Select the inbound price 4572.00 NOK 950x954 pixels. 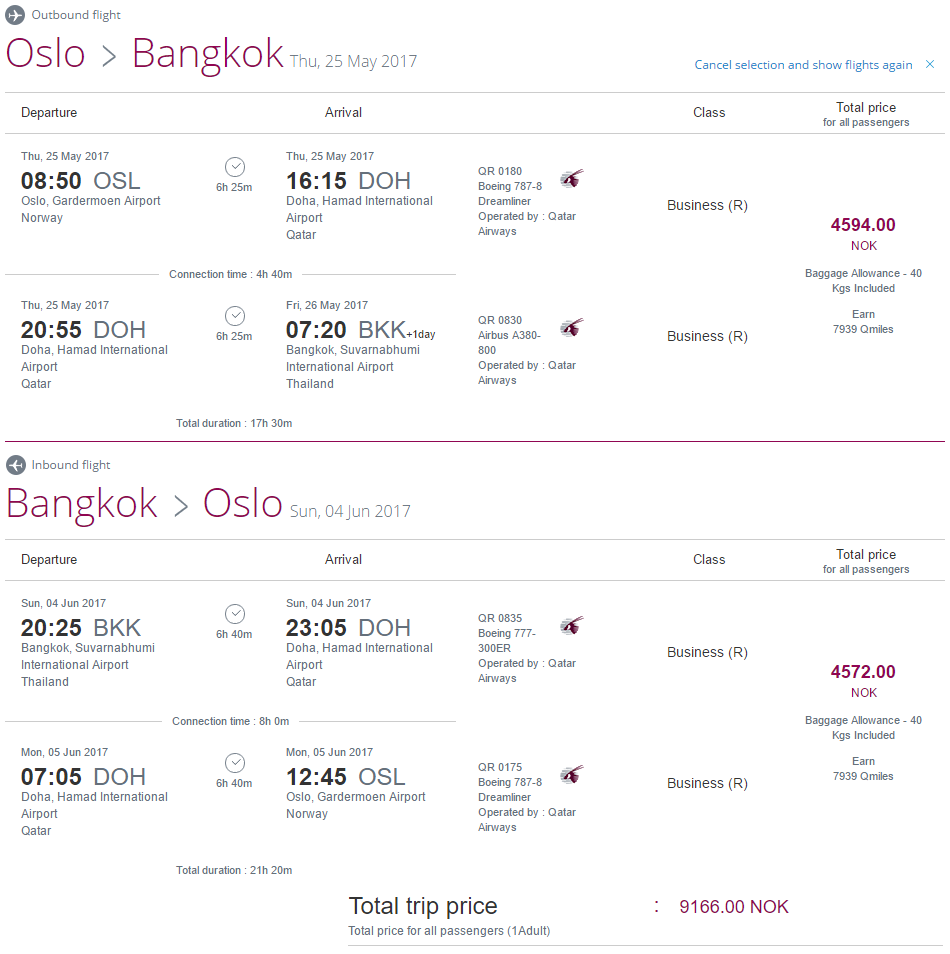[863, 673]
